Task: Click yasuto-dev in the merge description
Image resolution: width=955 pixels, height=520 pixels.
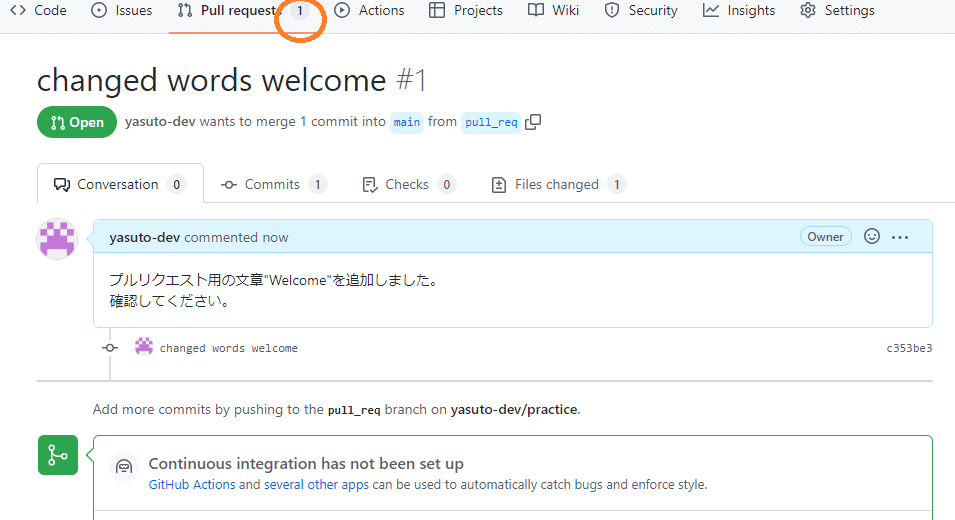Action: pos(160,122)
